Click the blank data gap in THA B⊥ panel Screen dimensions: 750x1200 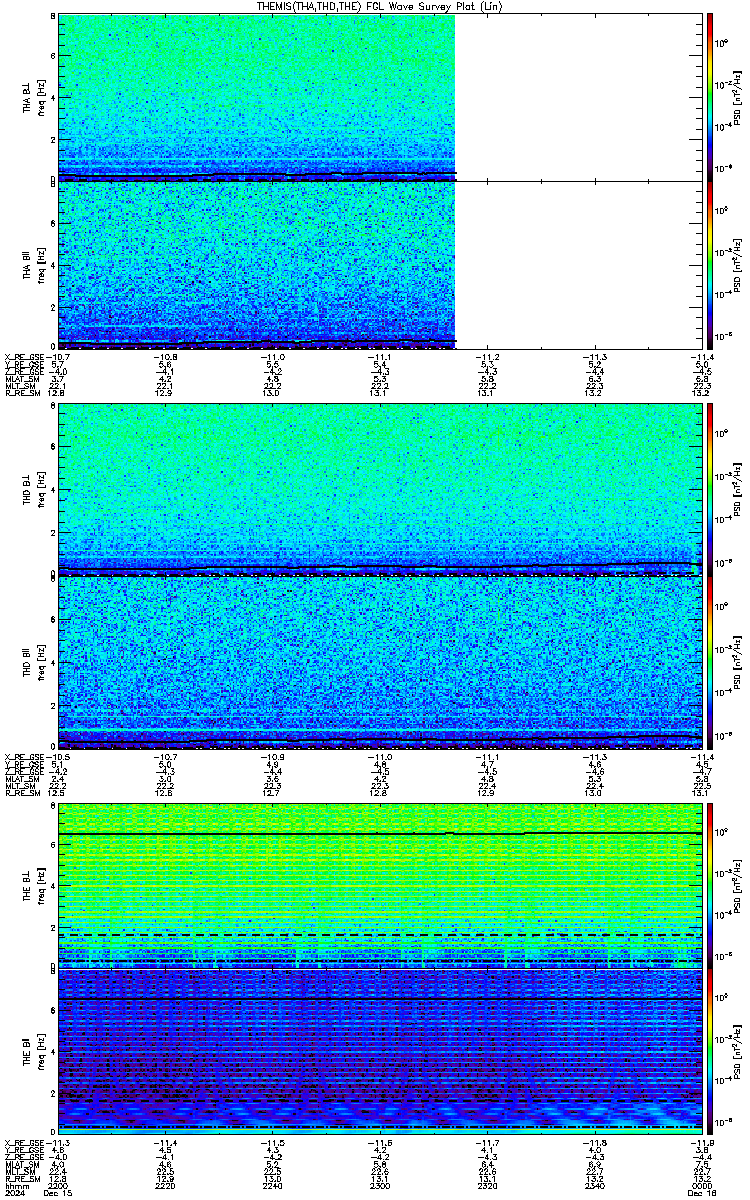[x=578, y=97]
